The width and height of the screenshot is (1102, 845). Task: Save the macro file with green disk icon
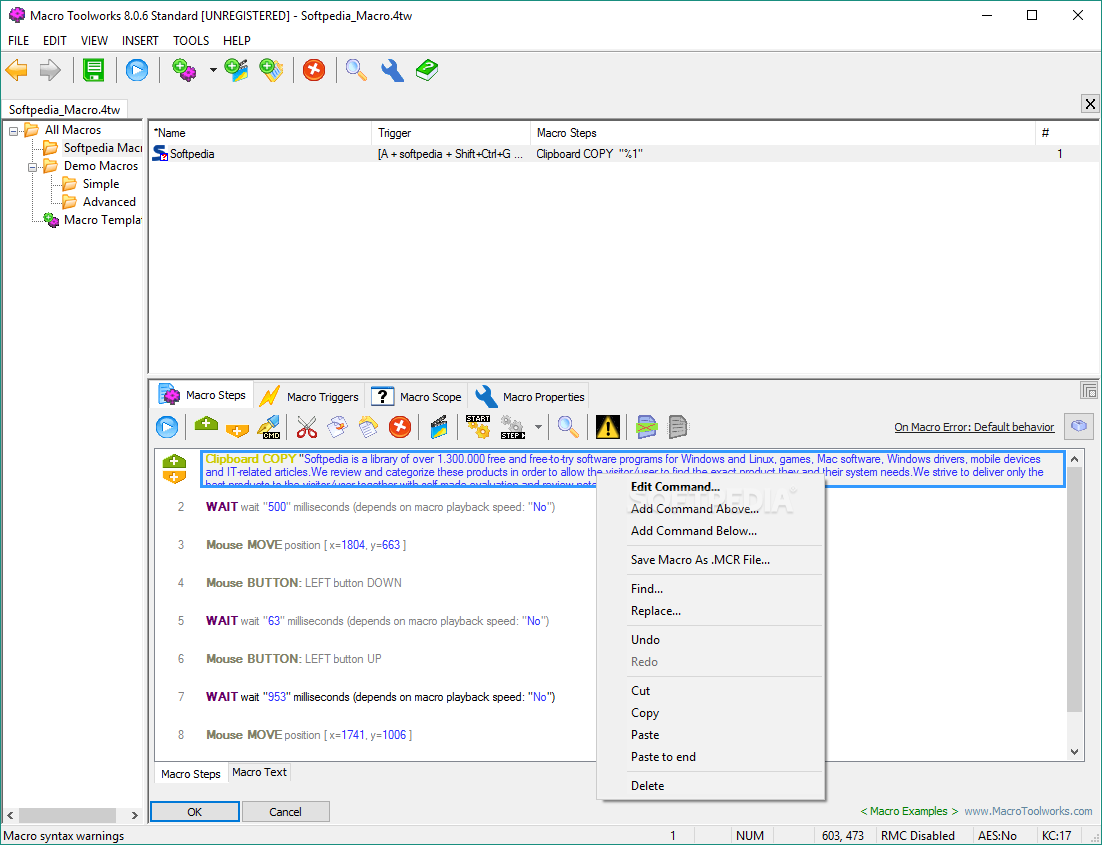[93, 70]
